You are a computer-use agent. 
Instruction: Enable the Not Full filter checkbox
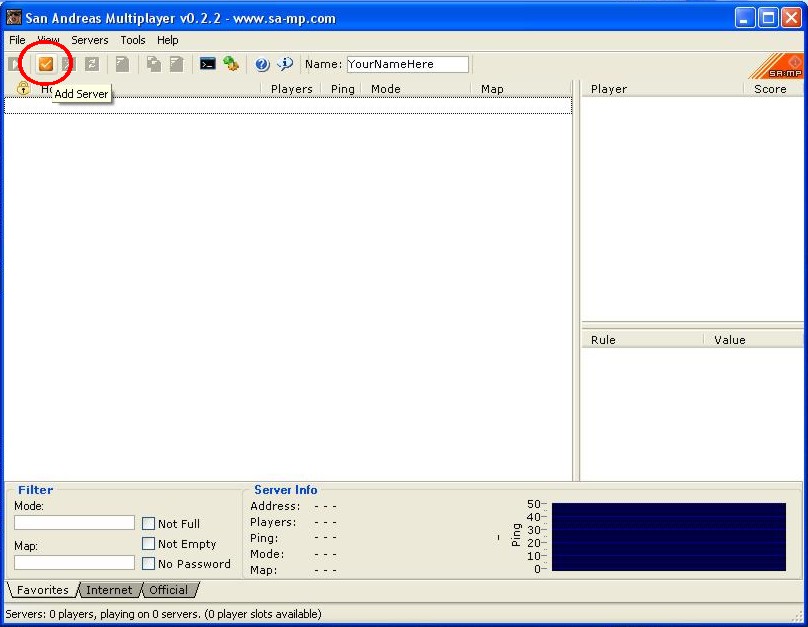[148, 523]
